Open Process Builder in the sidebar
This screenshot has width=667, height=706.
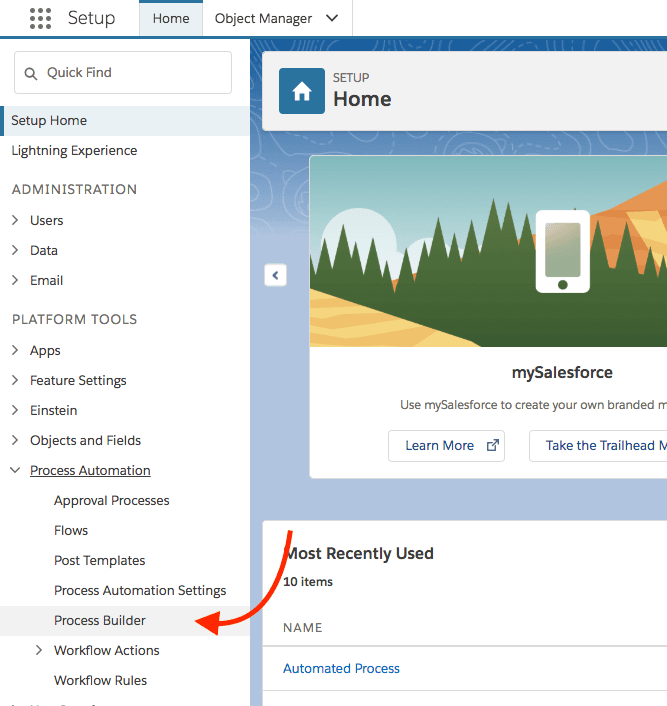tap(100, 620)
